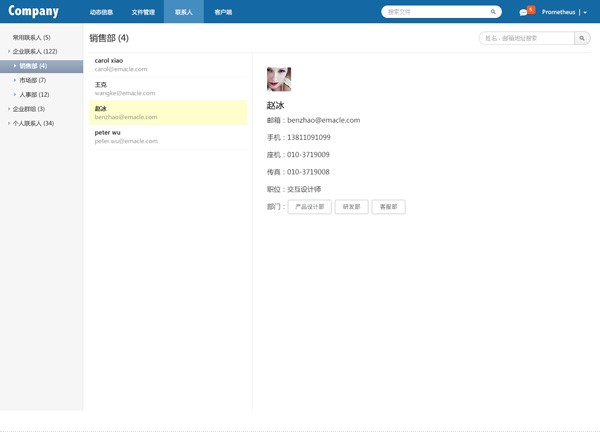Click the contact avatar photo
This screenshot has width=600, height=432.
click(279, 79)
